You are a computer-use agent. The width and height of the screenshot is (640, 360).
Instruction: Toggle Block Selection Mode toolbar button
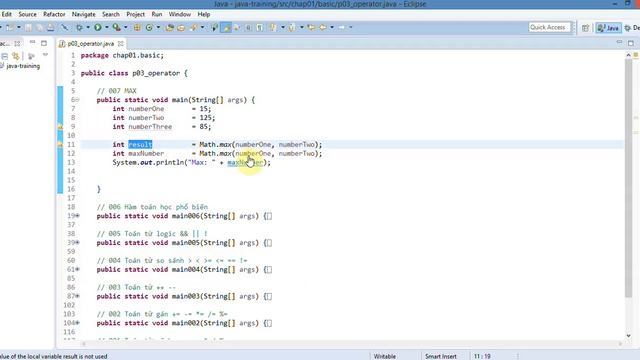[x=248, y=27]
